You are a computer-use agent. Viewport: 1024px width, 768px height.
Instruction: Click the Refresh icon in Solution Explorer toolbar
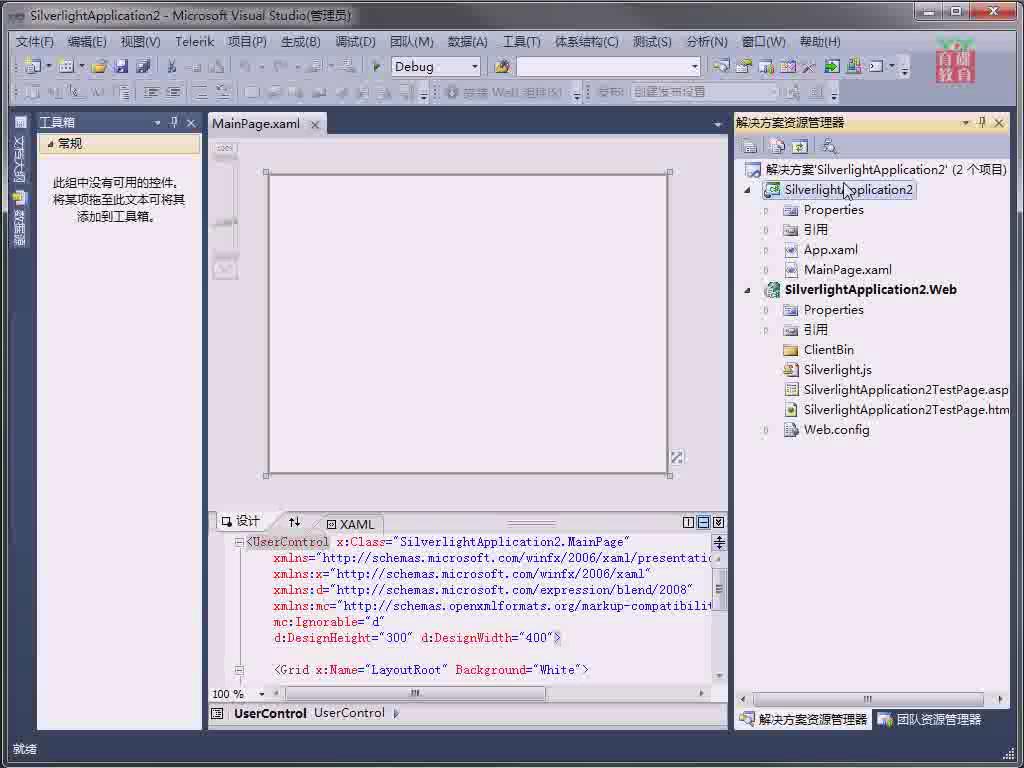801,146
